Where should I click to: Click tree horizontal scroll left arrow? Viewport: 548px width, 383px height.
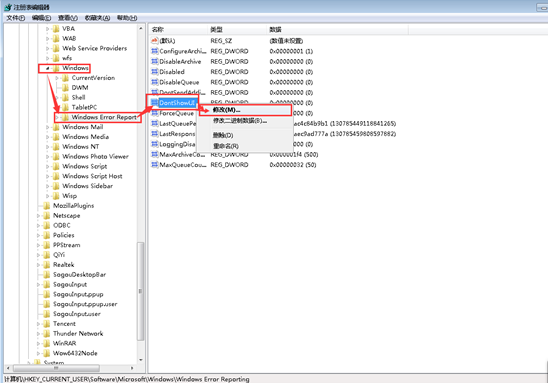9,368
